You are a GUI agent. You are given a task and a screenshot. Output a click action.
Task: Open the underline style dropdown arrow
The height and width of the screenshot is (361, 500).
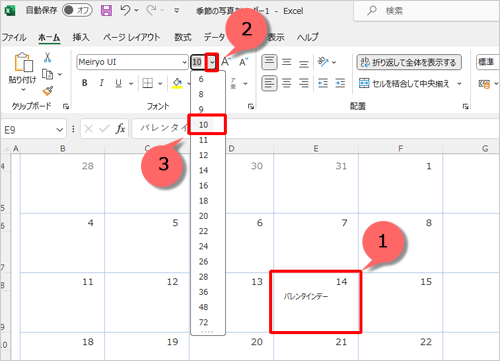[131, 83]
